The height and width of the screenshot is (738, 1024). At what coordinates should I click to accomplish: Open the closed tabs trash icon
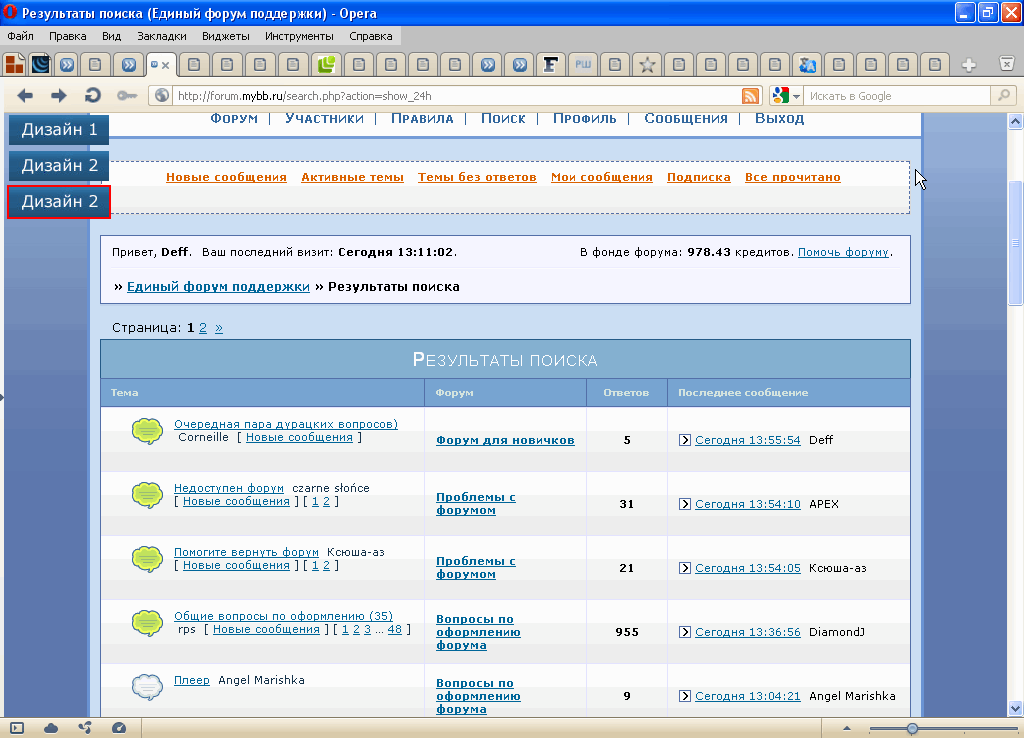(1007, 65)
